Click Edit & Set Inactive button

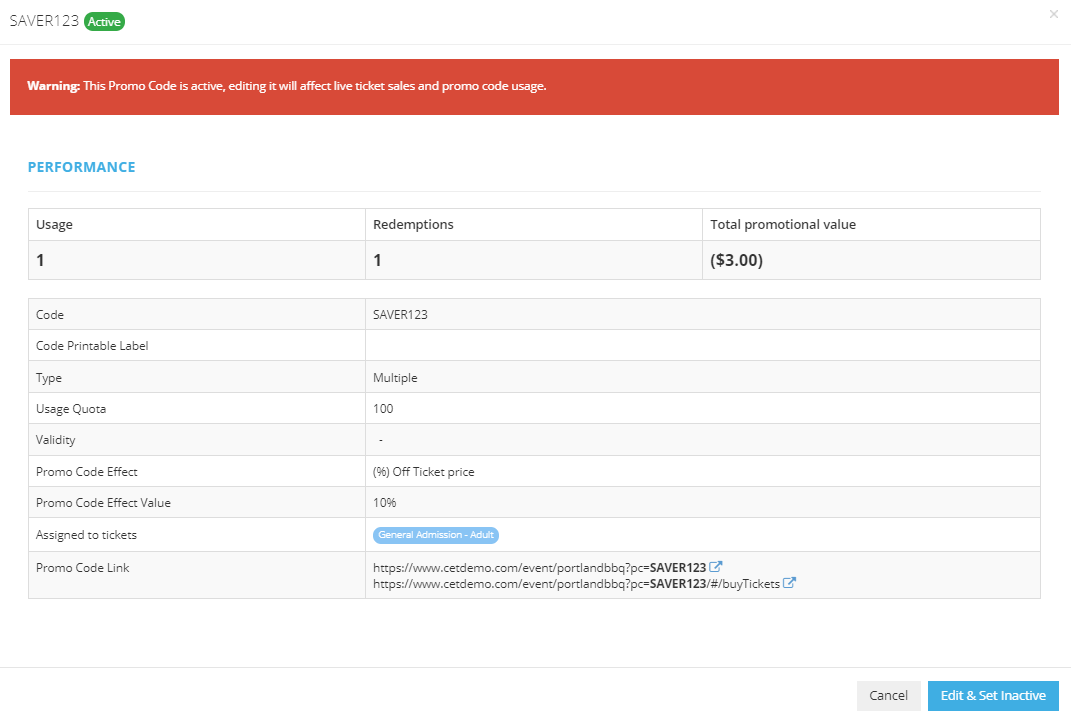(993, 695)
